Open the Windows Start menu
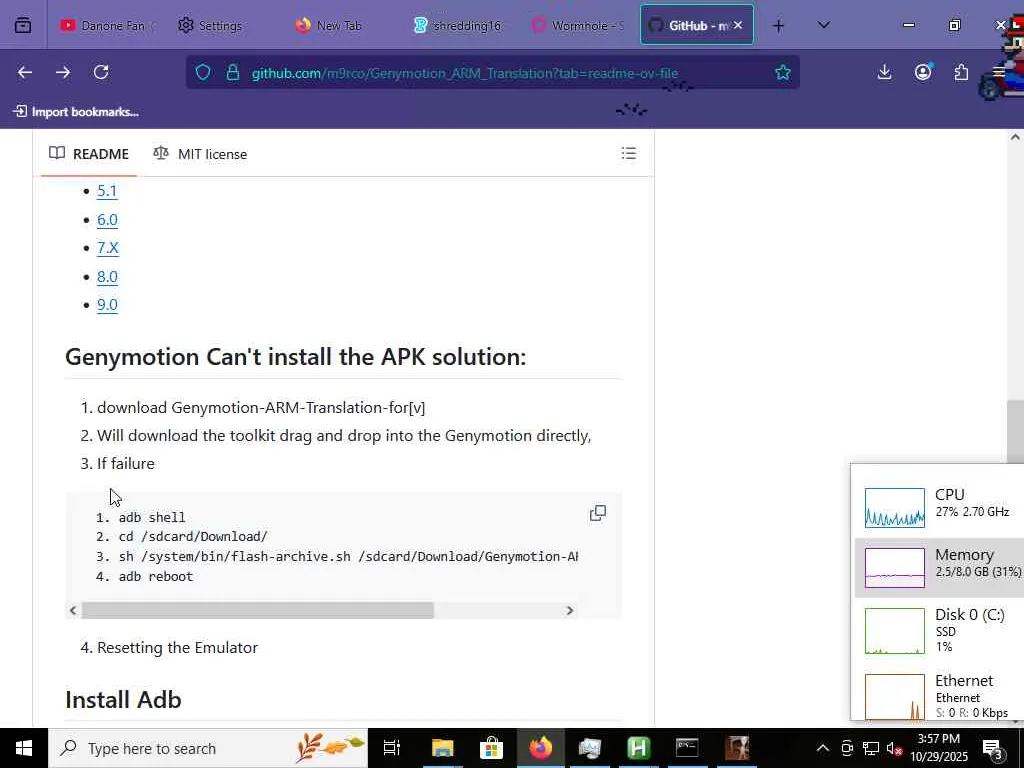The width and height of the screenshot is (1024, 768). (x=24, y=748)
